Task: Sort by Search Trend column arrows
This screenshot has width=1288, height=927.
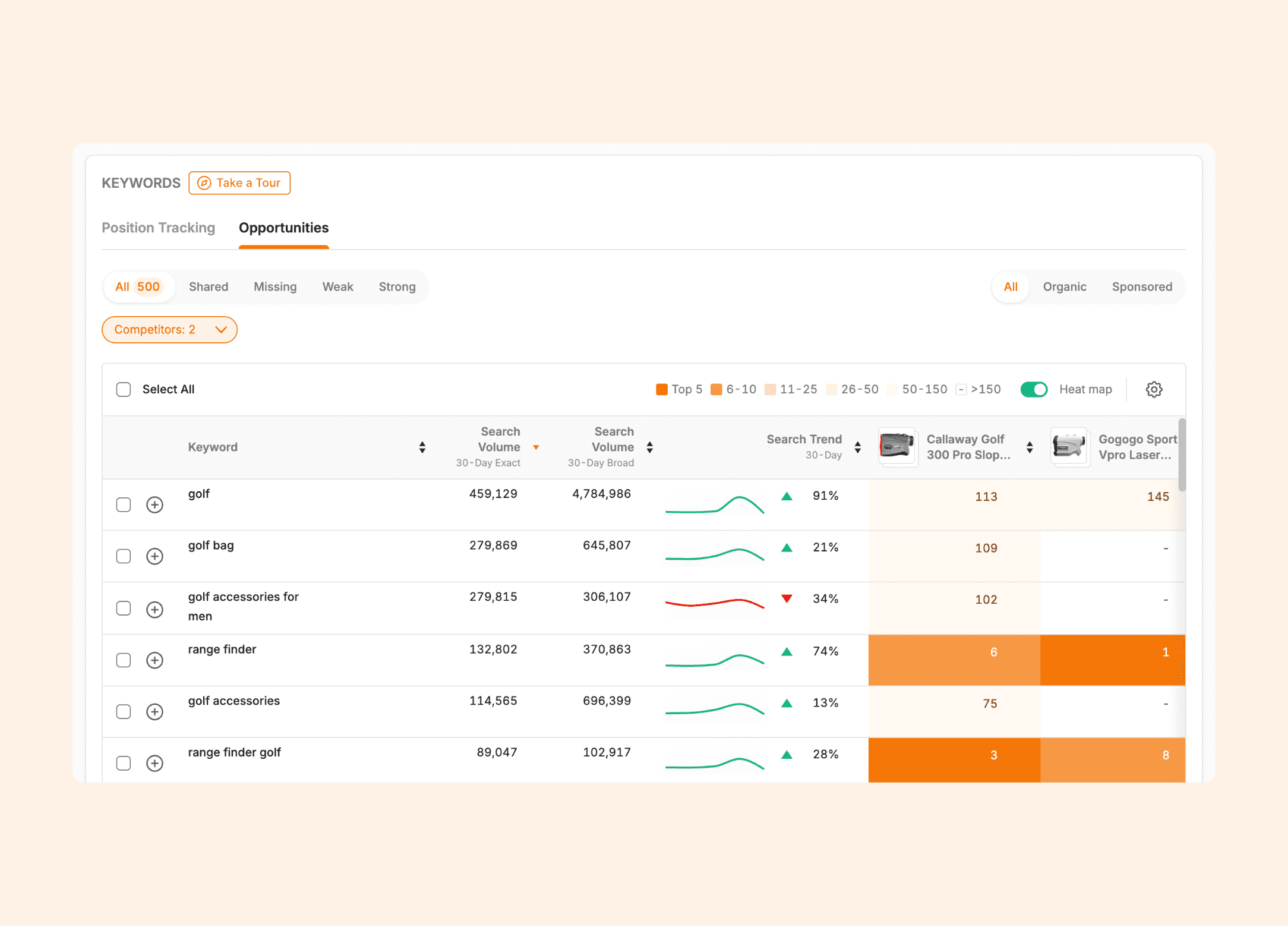Action: pyautogui.click(x=857, y=447)
